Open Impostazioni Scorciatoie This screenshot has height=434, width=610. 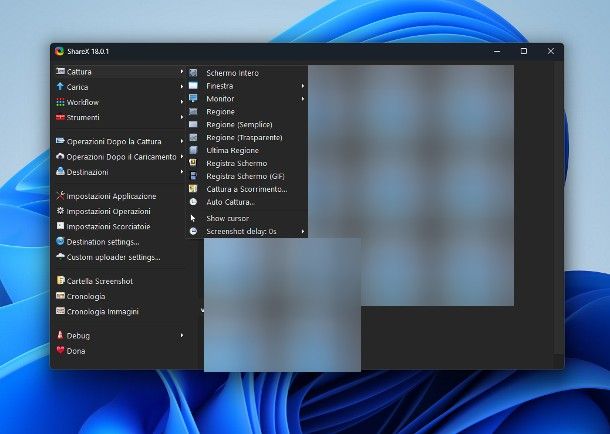tap(108, 226)
